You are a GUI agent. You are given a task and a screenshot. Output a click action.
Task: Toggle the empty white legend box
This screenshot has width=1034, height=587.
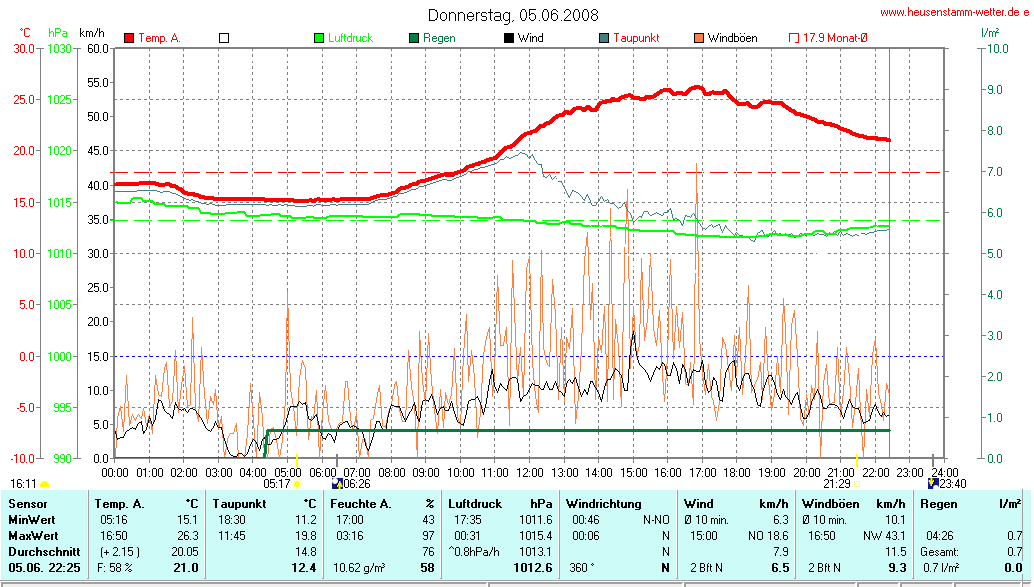tap(224, 38)
